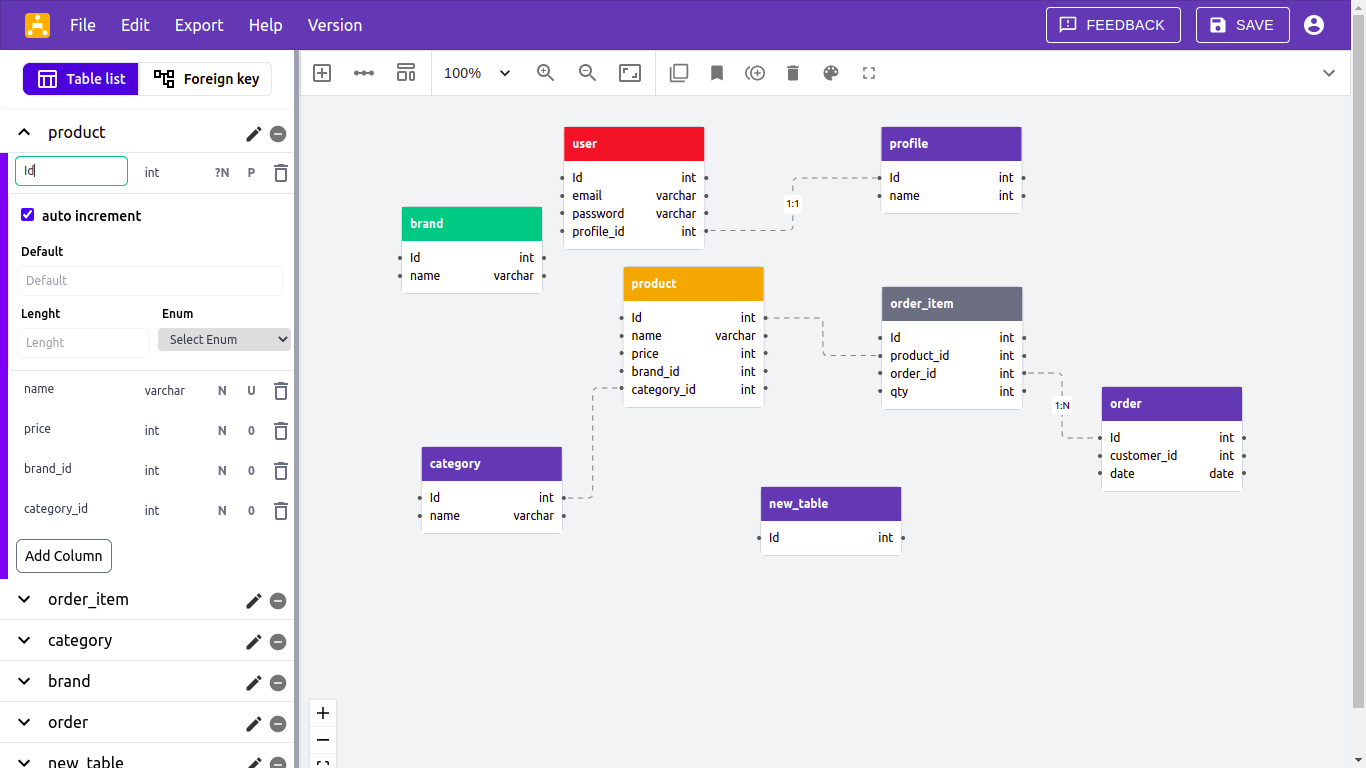Click the add table icon in toolbar

[x=322, y=73]
